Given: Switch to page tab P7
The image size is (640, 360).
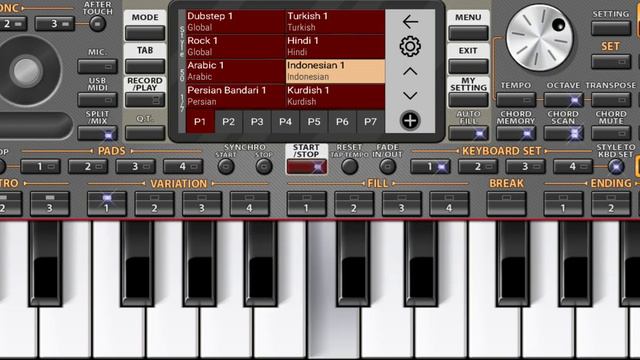Looking at the screenshot, I should pos(370,122).
